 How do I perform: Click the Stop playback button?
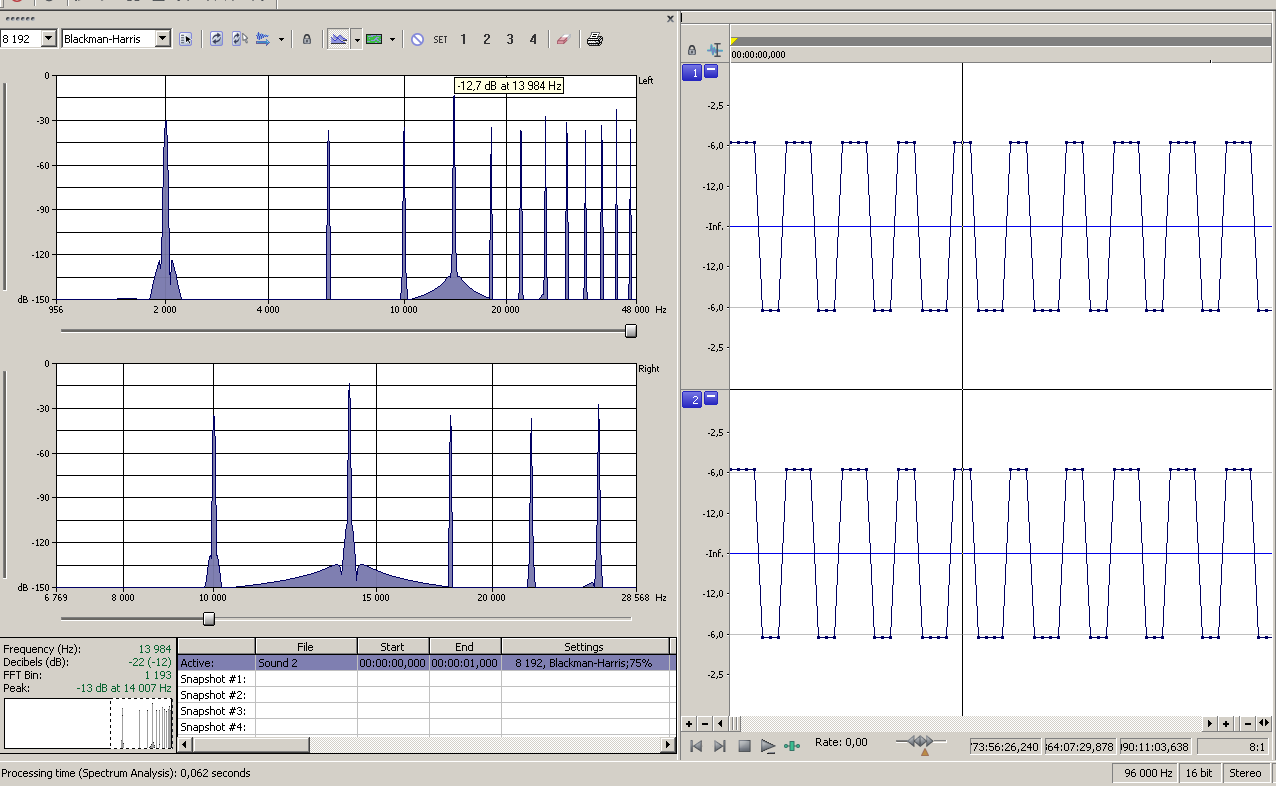744,746
